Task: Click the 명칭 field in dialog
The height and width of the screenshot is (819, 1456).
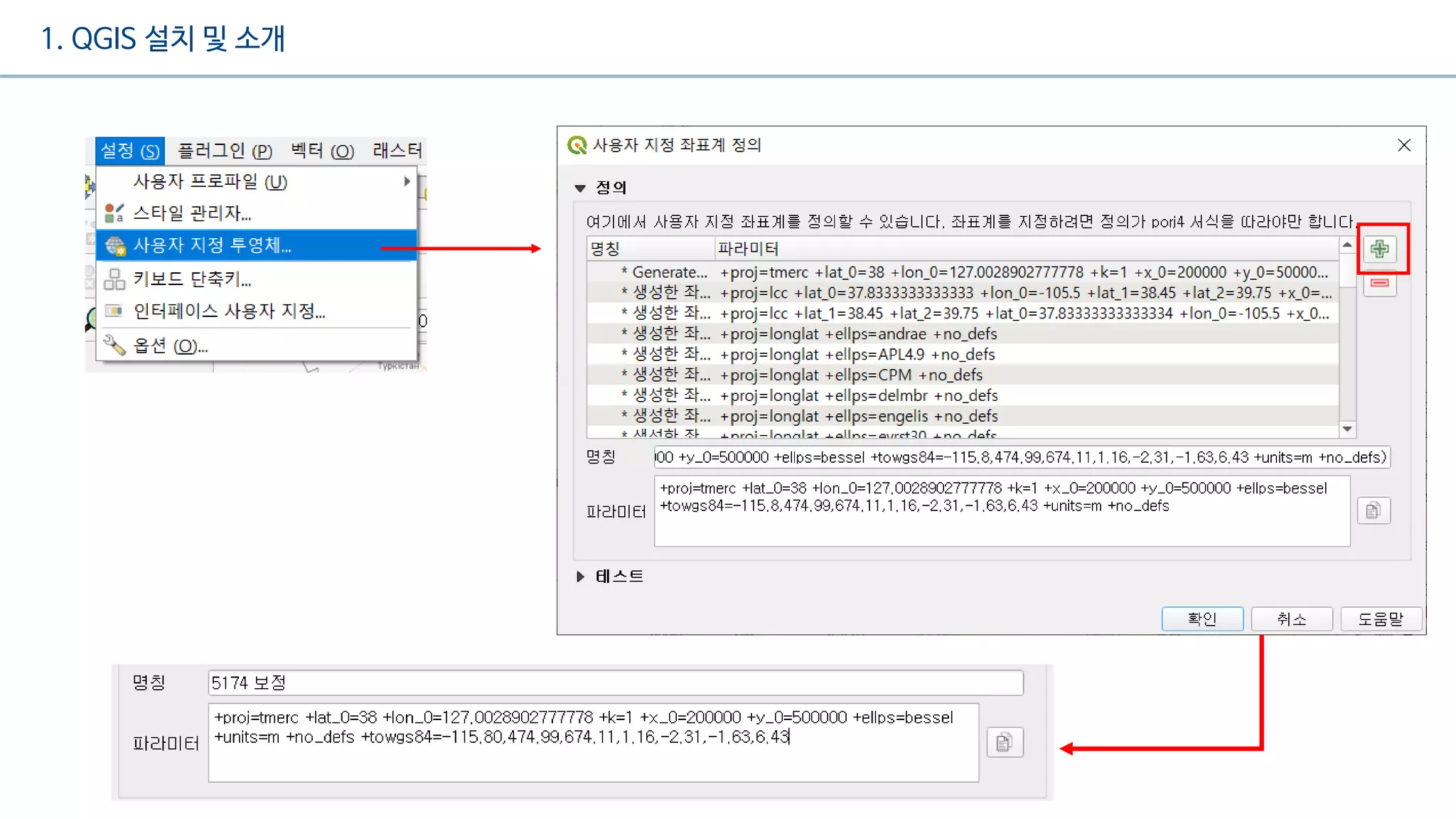Action: 1022,457
